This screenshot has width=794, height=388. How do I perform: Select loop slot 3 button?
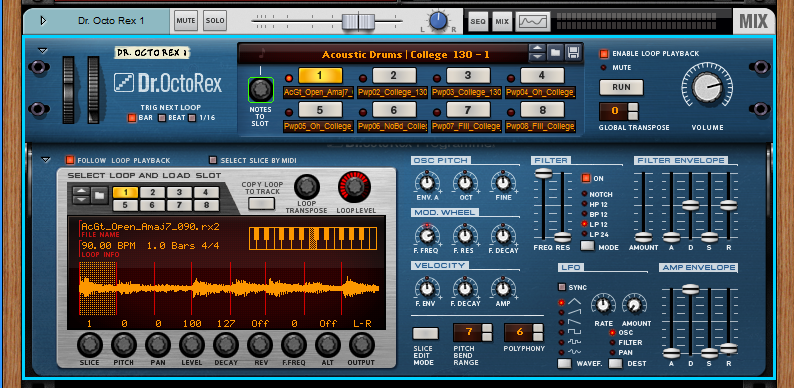point(468,75)
